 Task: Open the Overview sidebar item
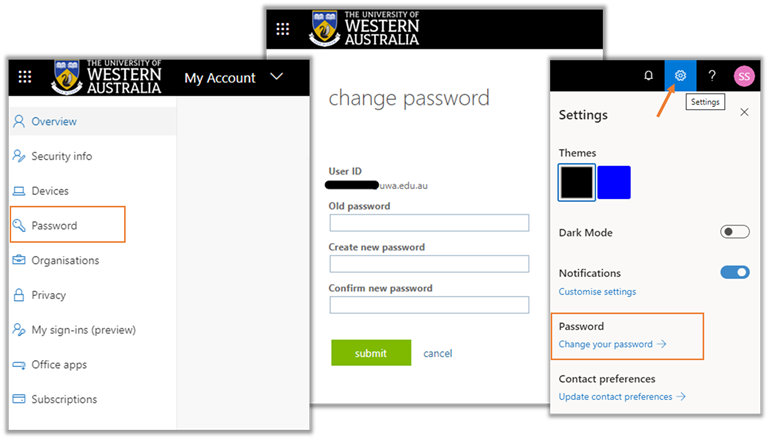pyautogui.click(x=54, y=122)
